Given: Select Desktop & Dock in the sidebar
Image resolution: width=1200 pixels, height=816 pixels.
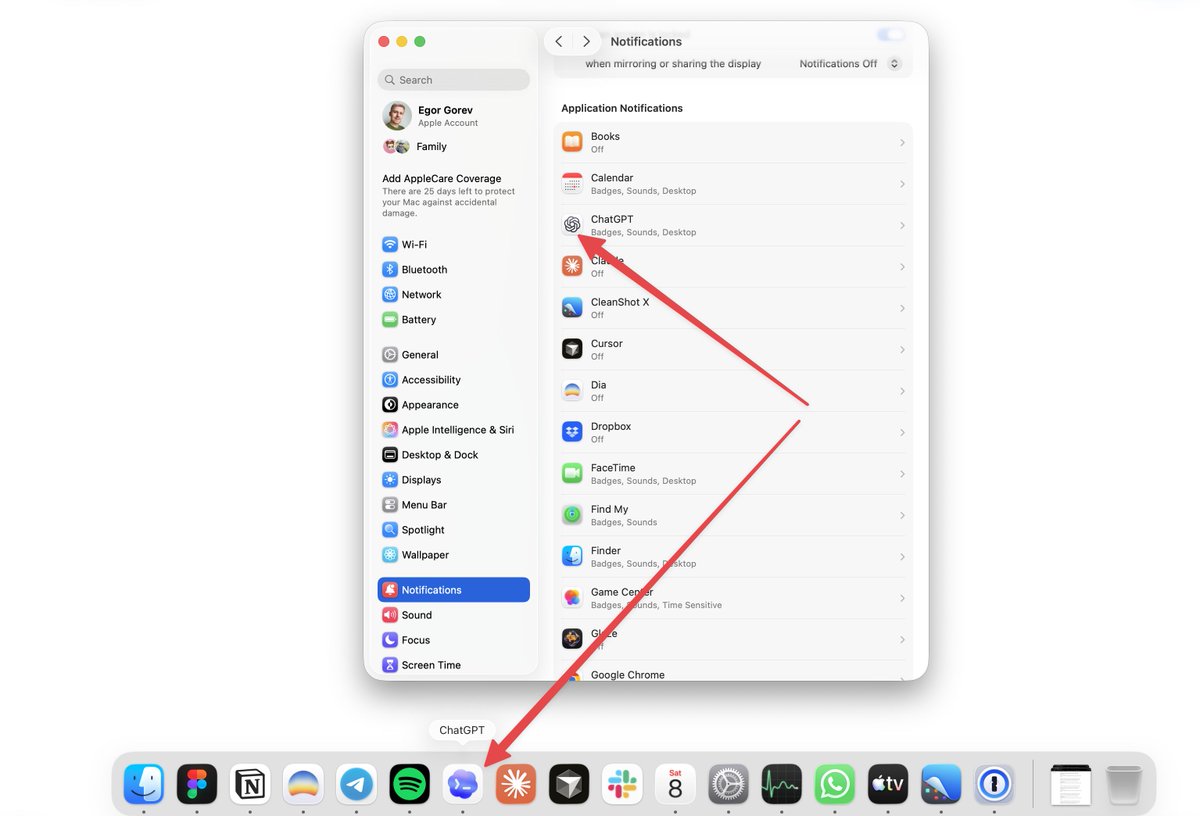Looking at the screenshot, I should pos(453,454).
